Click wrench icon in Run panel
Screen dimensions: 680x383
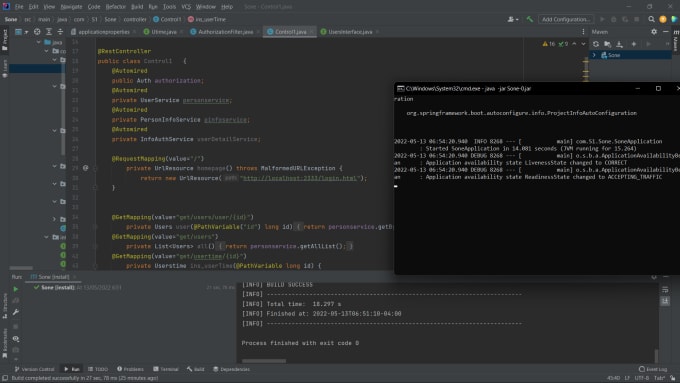click(16, 312)
